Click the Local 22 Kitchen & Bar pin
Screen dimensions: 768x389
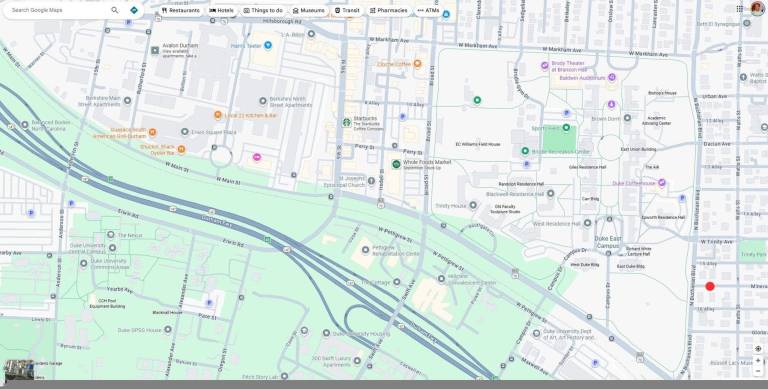[217, 115]
